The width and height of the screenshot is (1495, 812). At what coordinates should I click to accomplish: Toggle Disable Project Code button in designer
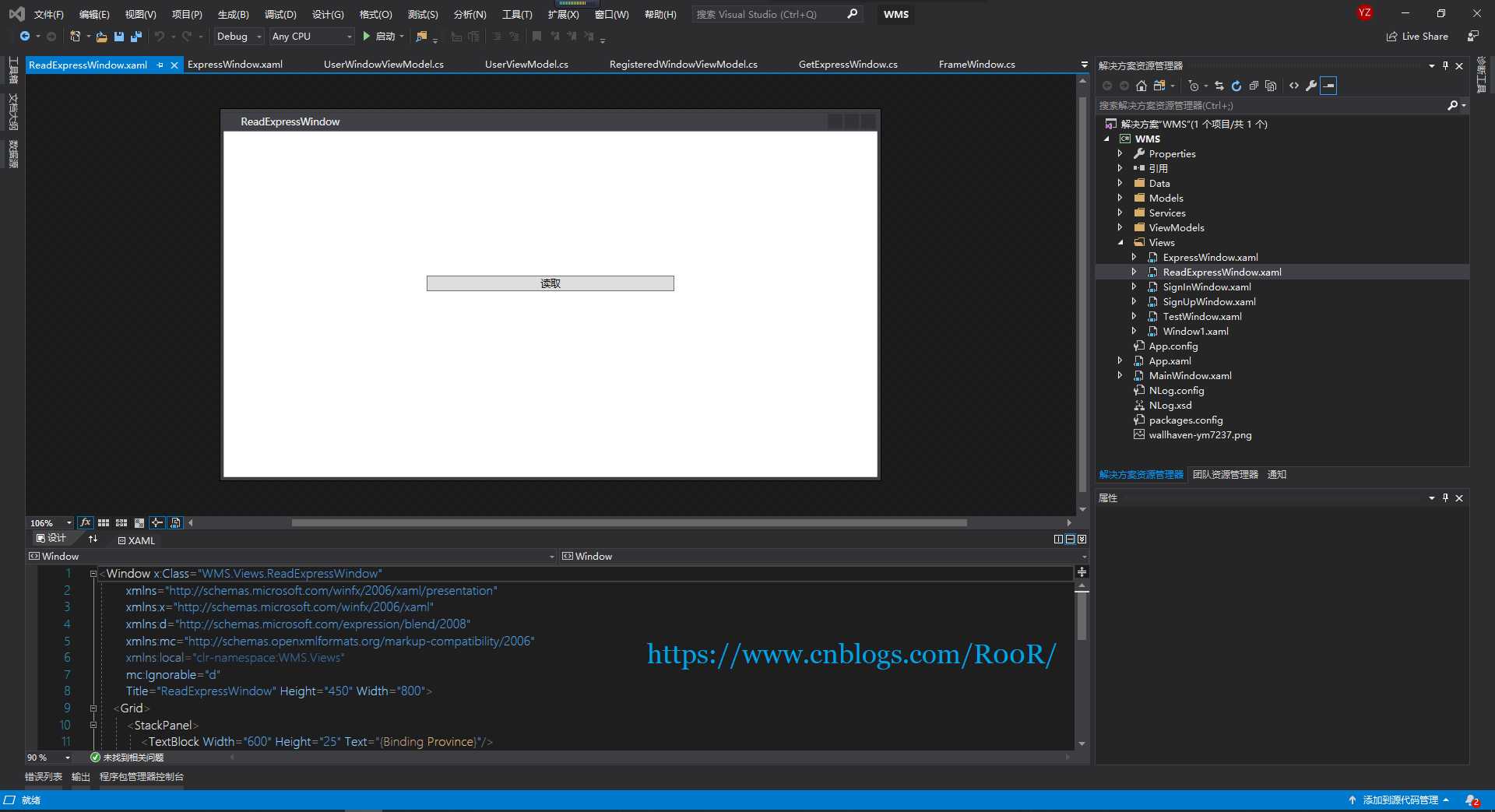point(175,522)
